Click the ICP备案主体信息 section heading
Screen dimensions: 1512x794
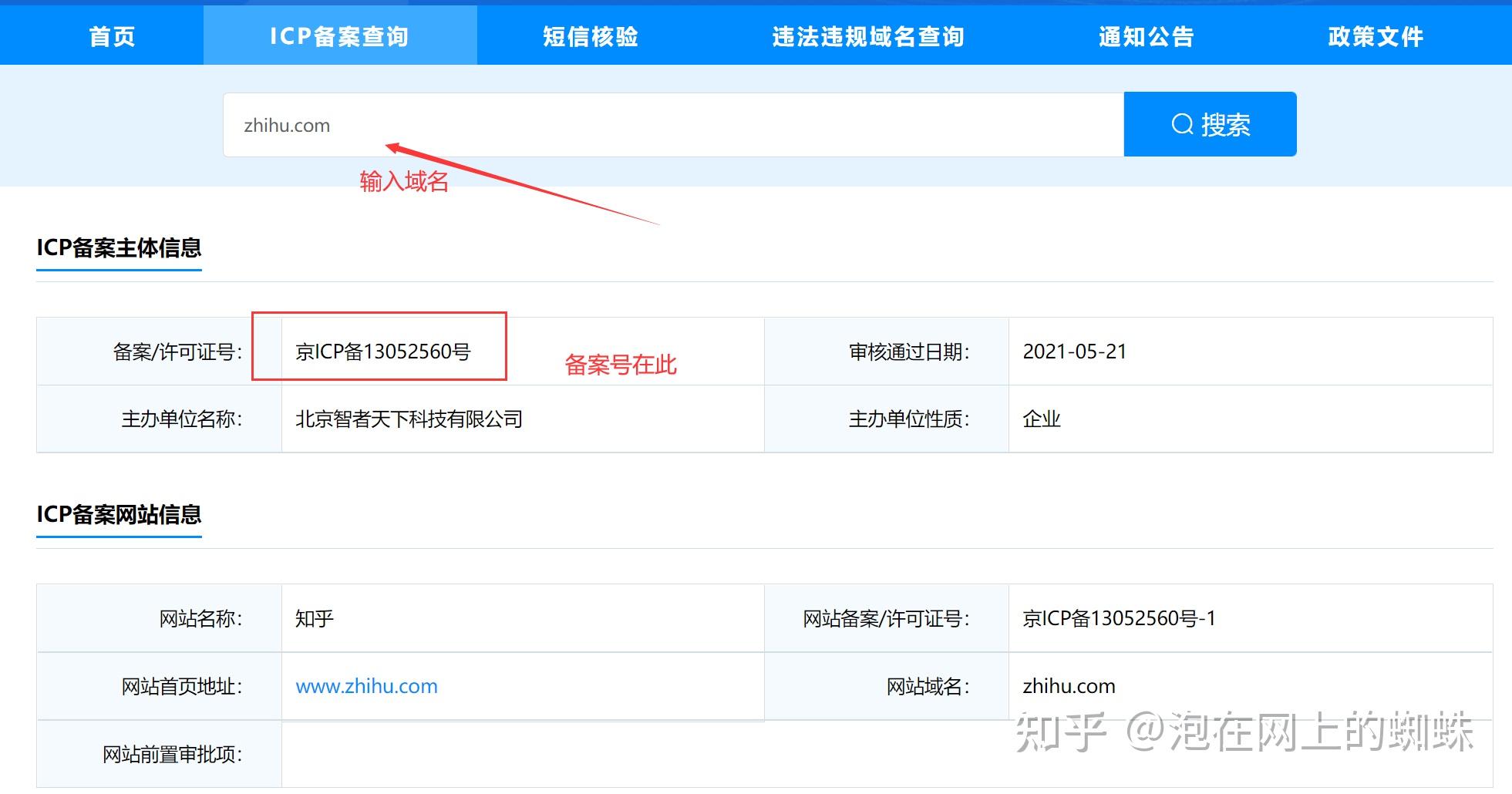point(119,247)
